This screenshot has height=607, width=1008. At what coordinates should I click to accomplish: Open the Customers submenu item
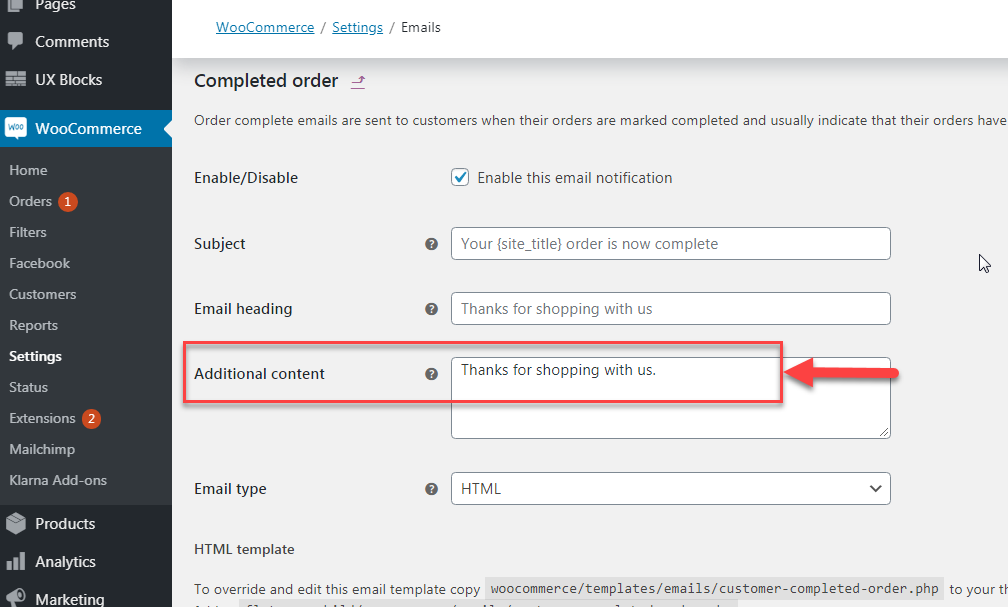coord(42,294)
